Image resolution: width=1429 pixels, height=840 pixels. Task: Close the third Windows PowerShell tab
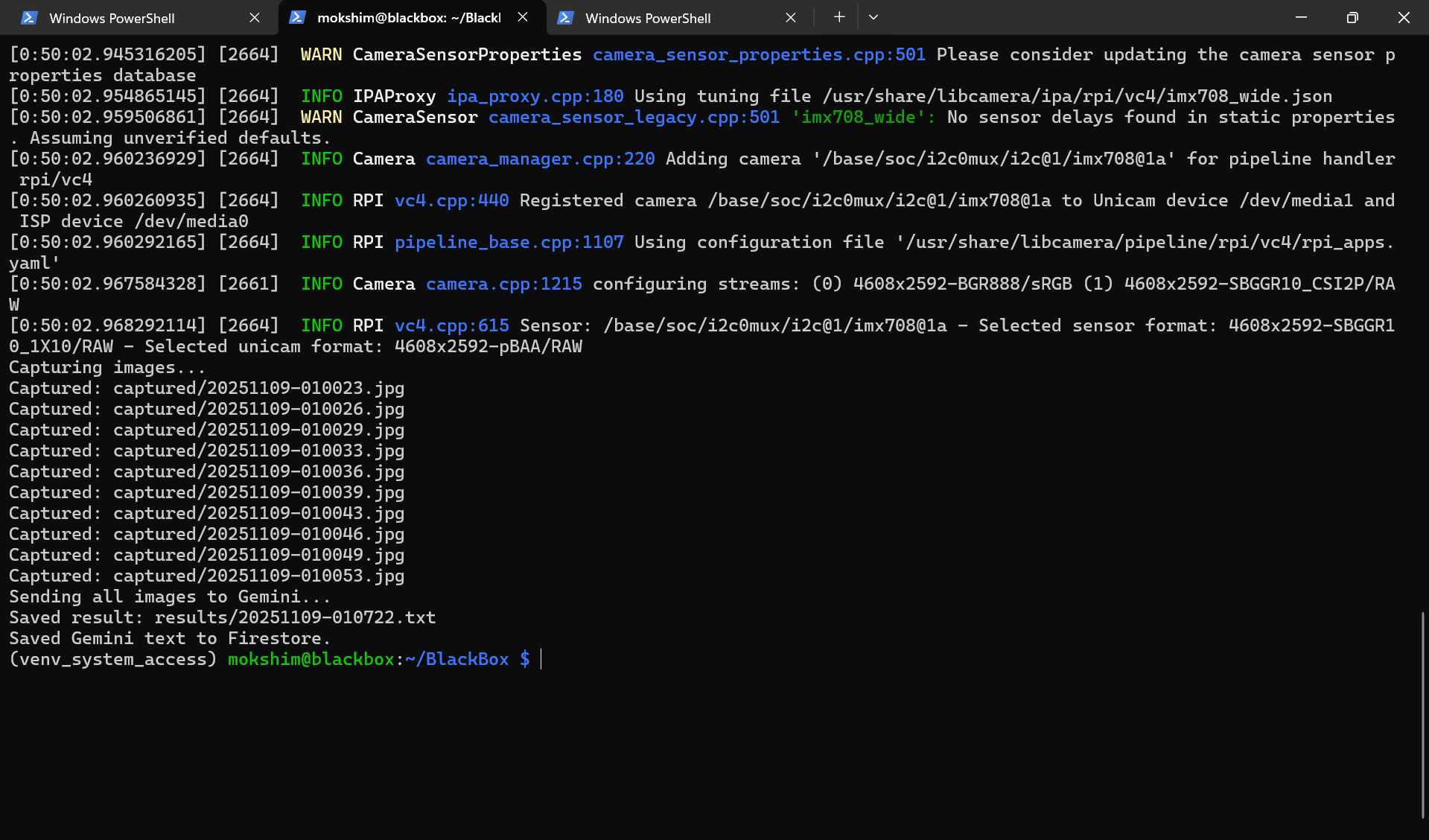(791, 18)
